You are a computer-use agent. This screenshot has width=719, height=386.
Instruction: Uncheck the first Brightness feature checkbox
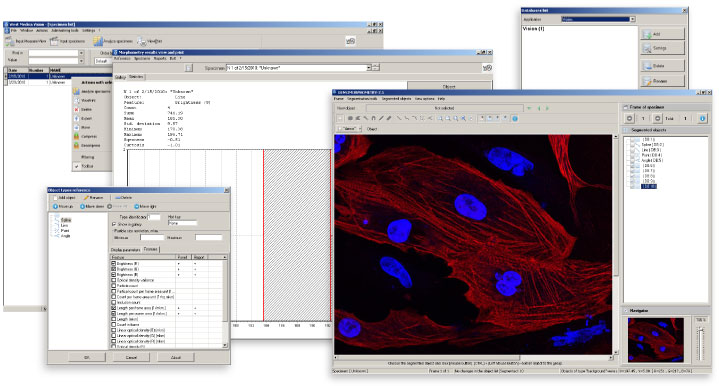click(x=114, y=264)
